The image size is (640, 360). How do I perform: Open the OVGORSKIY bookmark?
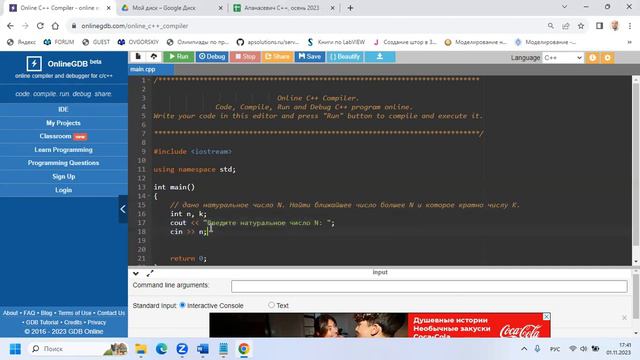tap(139, 42)
